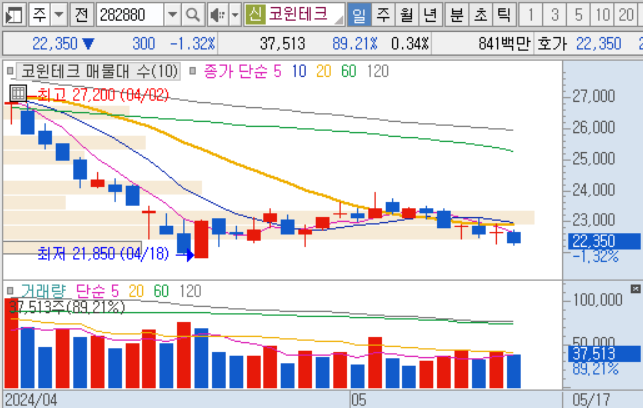Viewport: 643px width, 408px height.
Task: Switch to the 분 minute chart tab
Action: pyautogui.click(x=456, y=15)
